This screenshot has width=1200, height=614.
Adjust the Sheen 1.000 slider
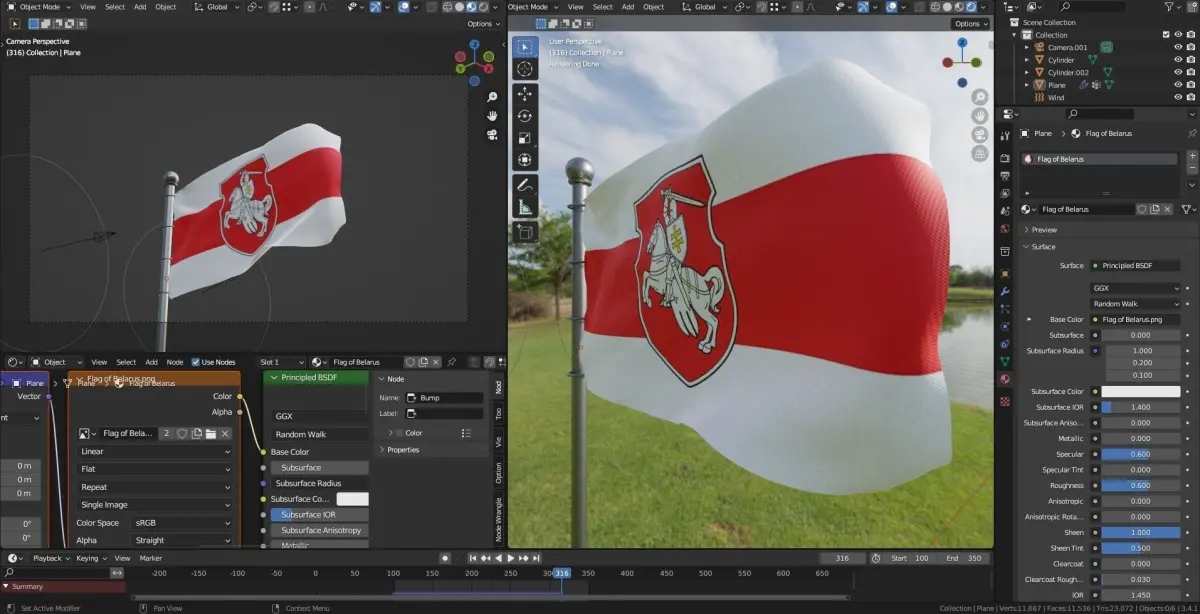1141,532
